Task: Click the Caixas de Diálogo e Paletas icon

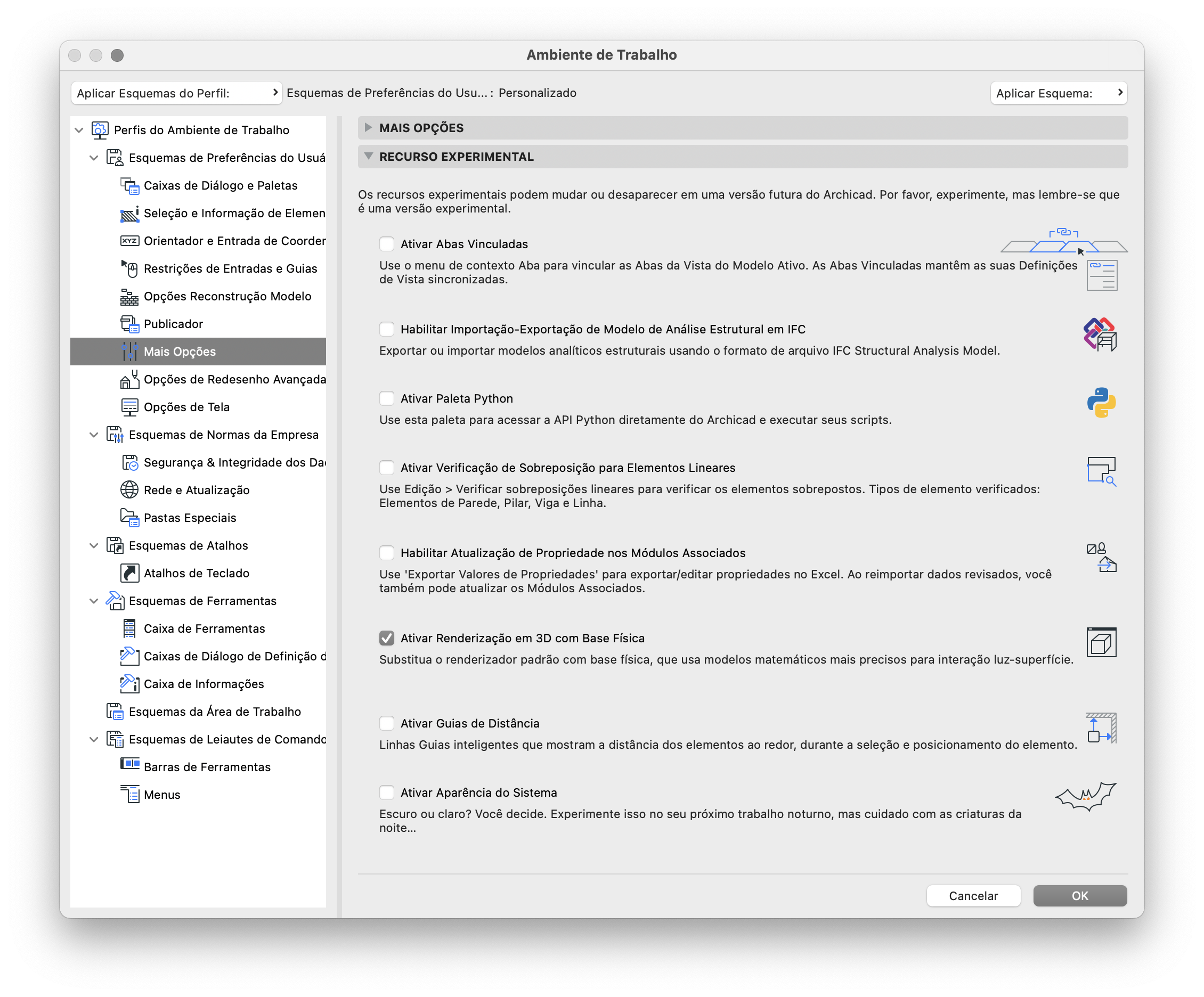Action: pyautogui.click(x=129, y=186)
